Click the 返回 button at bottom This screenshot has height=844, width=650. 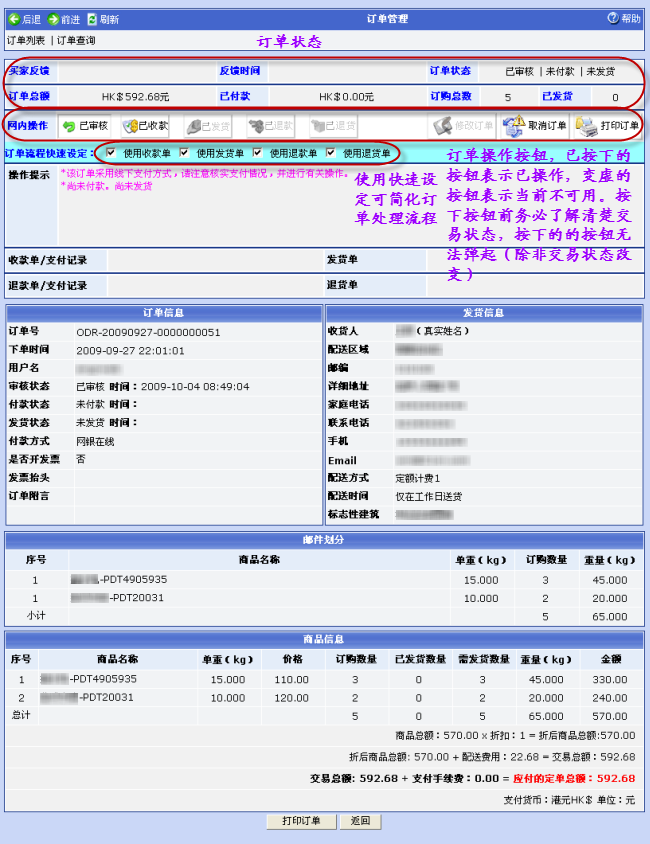coord(360,821)
